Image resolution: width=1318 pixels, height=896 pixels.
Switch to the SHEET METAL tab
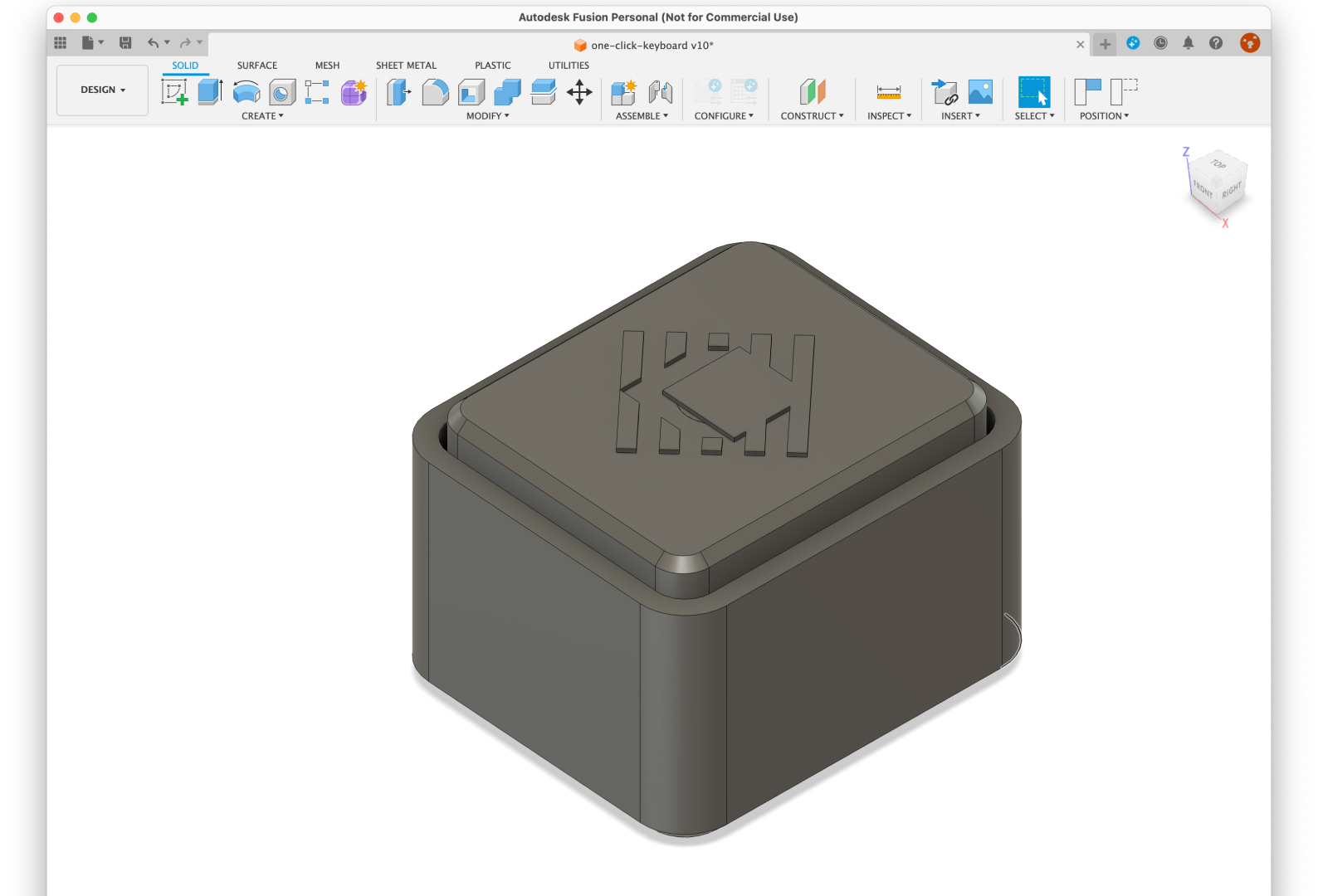click(x=406, y=66)
